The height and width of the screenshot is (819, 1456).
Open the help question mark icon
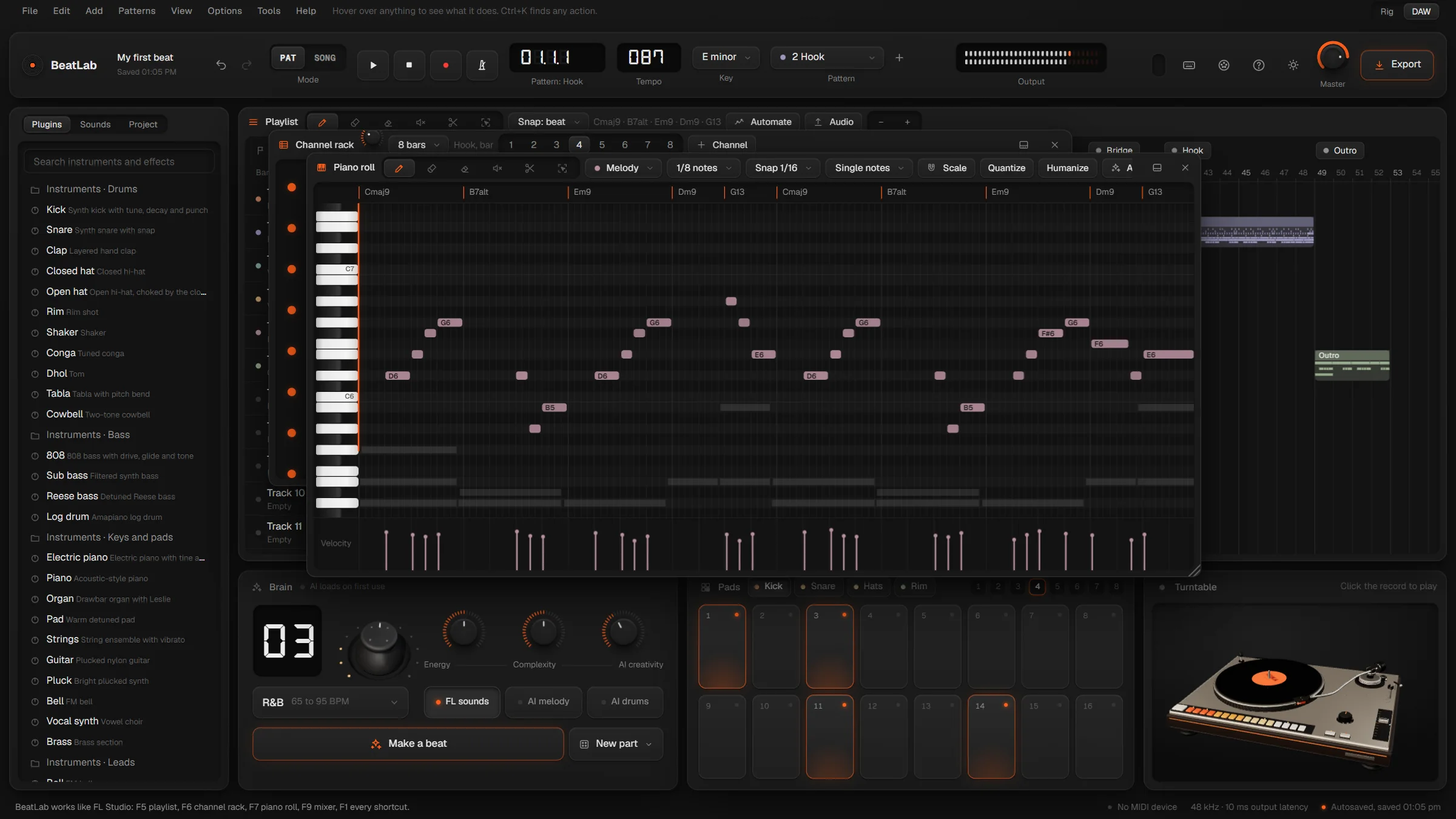pos(1259,65)
